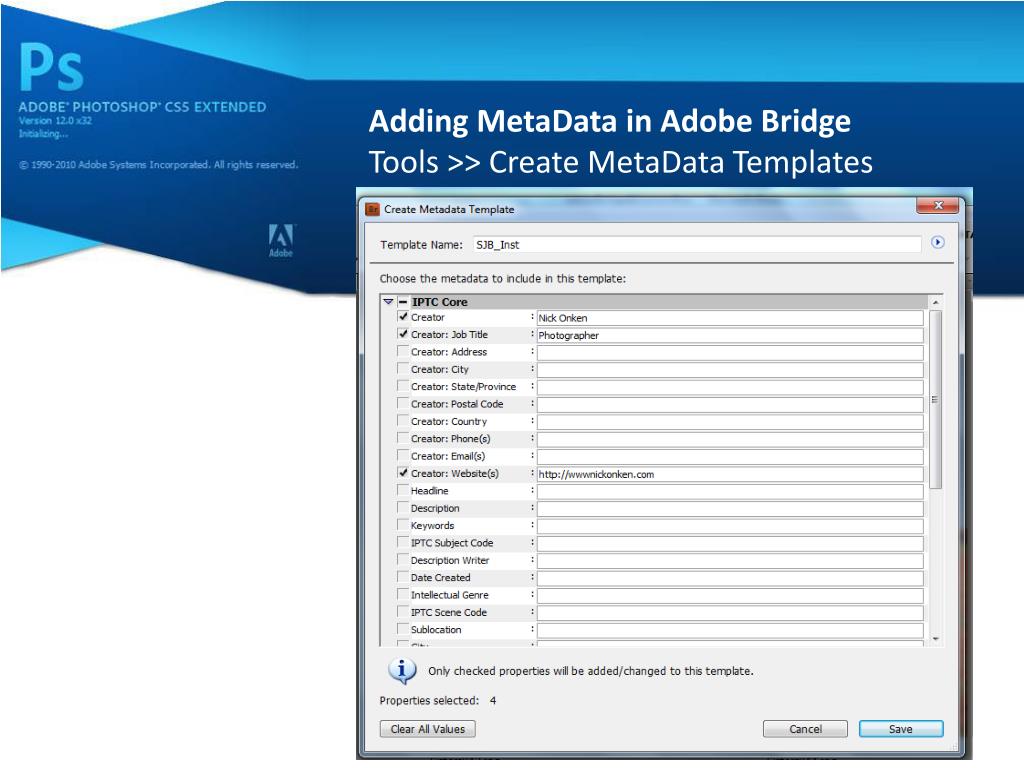Click the Creator: Phone(s) label

point(451,439)
